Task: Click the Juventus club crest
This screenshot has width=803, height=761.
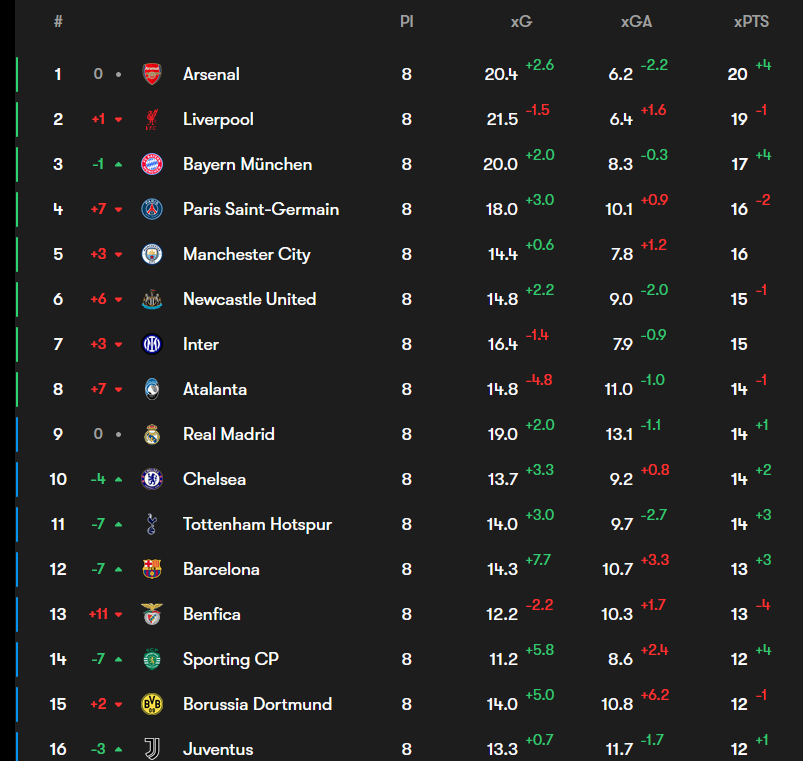Action: pyautogui.click(x=150, y=749)
